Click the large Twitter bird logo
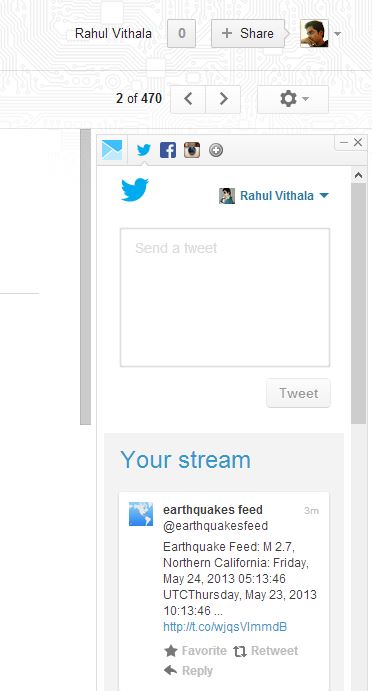372x691 pixels. [x=135, y=189]
